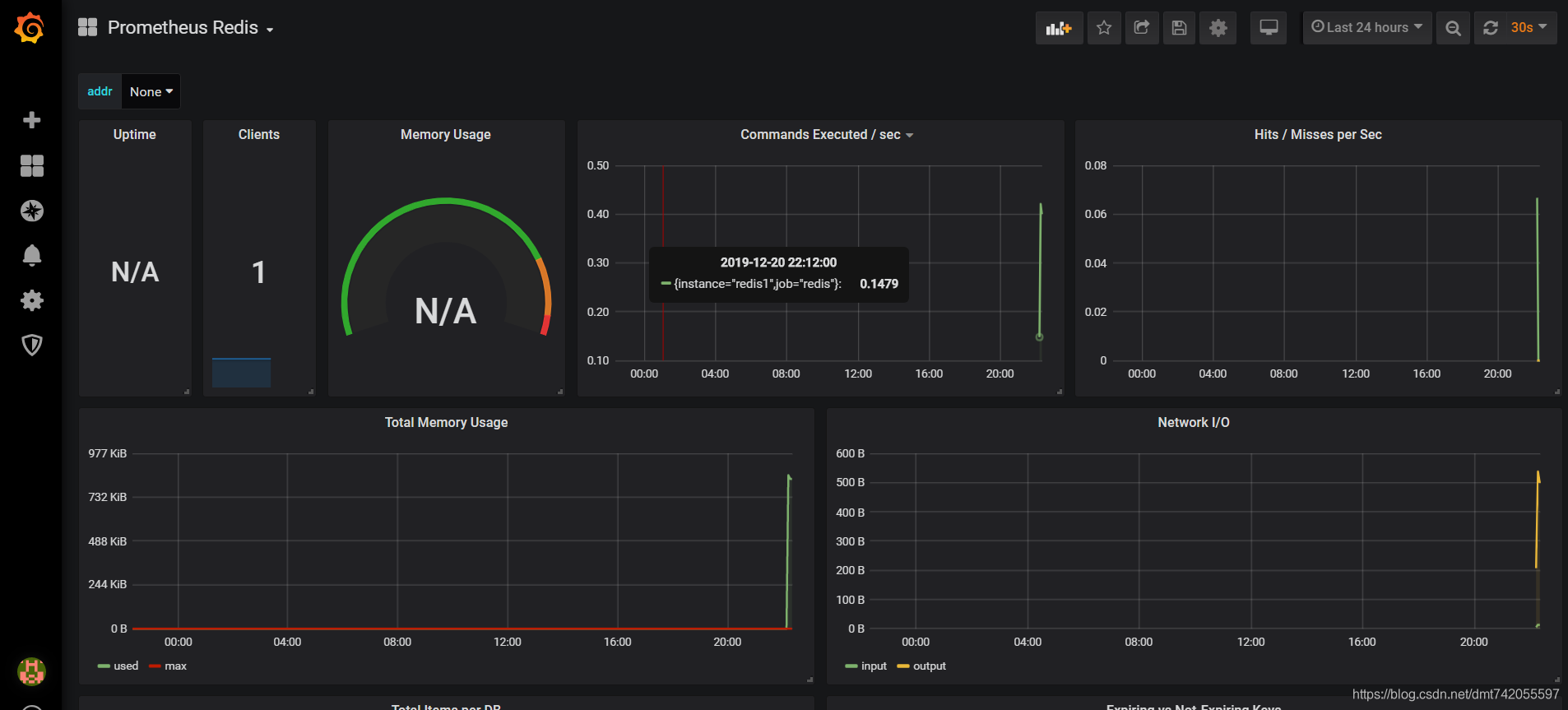Click the Uptime panel title

click(x=135, y=135)
